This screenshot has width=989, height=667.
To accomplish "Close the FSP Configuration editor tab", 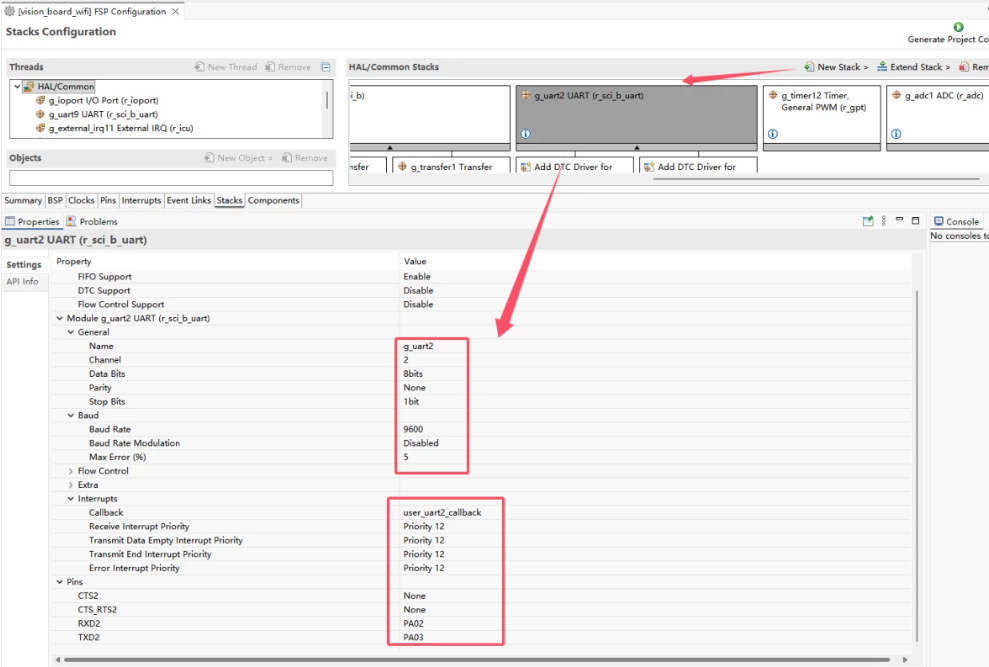I will tap(175, 11).
